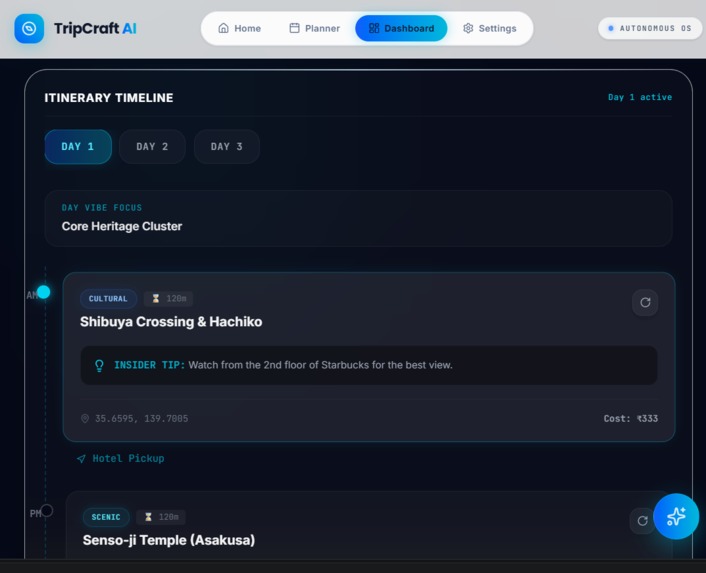Click the map pin icon beside coordinates
Image resolution: width=706 pixels, height=573 pixels.
pyautogui.click(x=85, y=419)
